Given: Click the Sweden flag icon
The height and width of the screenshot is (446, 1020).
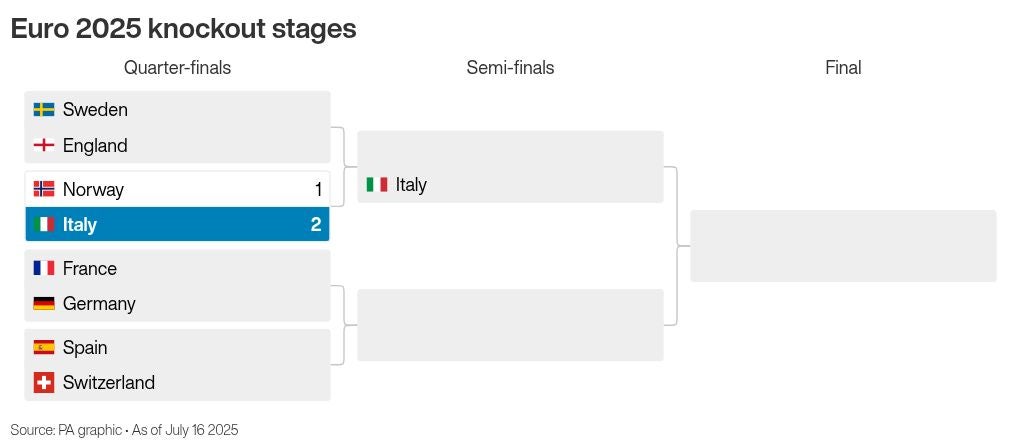Looking at the screenshot, I should (44, 109).
